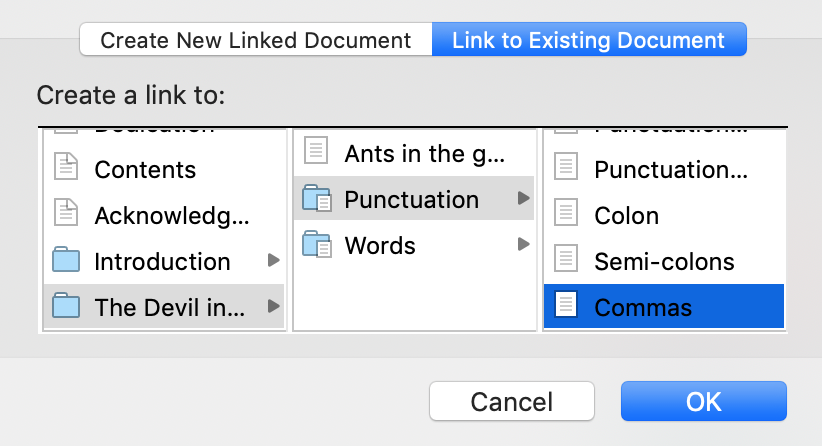Click the Words folder icon
The height and width of the screenshot is (446, 822).
point(316,245)
